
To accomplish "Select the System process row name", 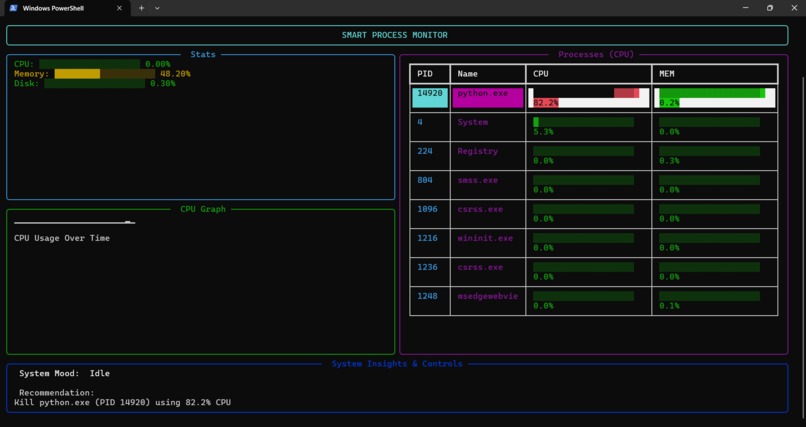I will point(472,122).
